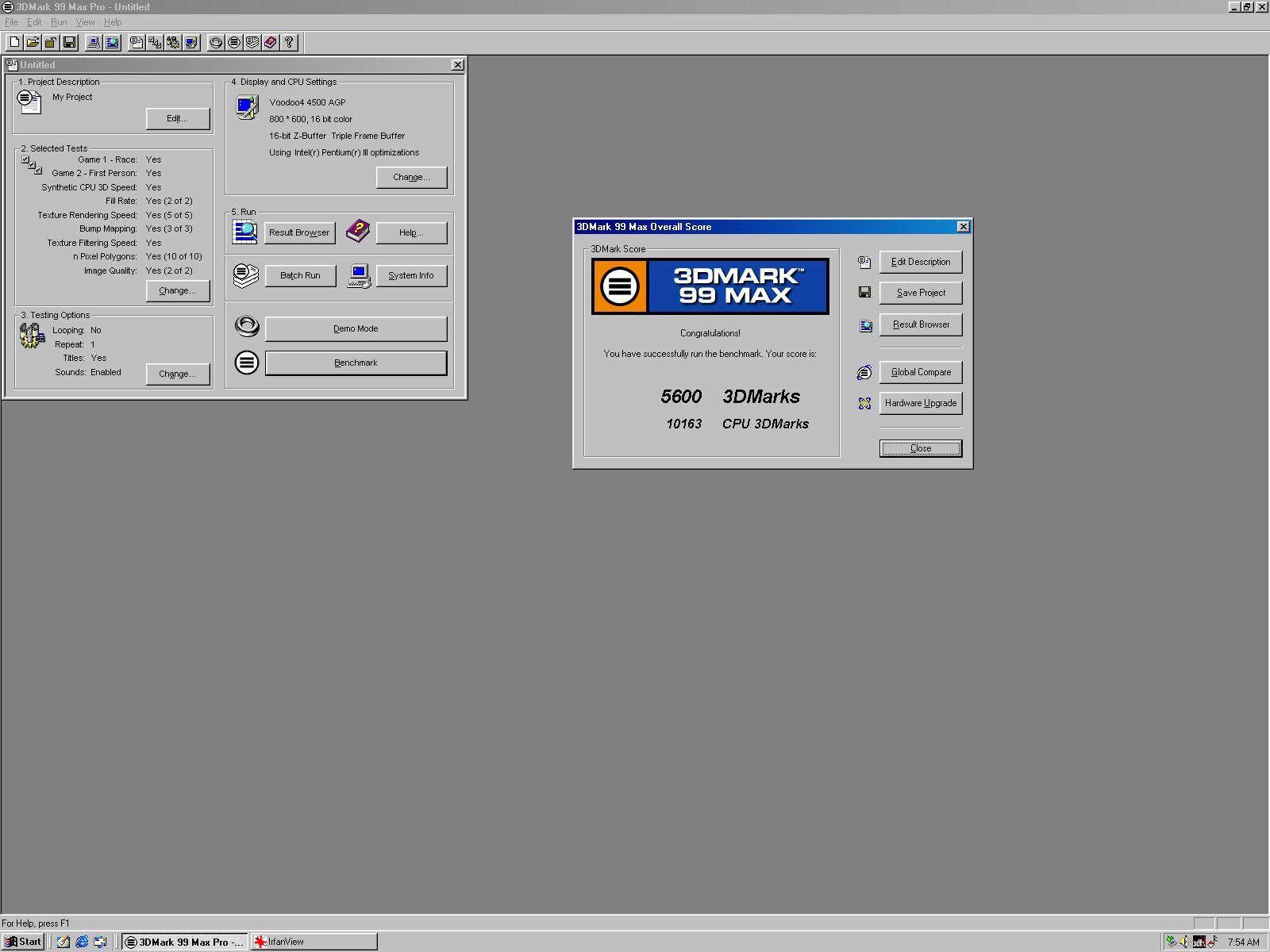1270x952 pixels.
Task: Click the Internet Explorer quick launch icon
Action: [x=82, y=942]
